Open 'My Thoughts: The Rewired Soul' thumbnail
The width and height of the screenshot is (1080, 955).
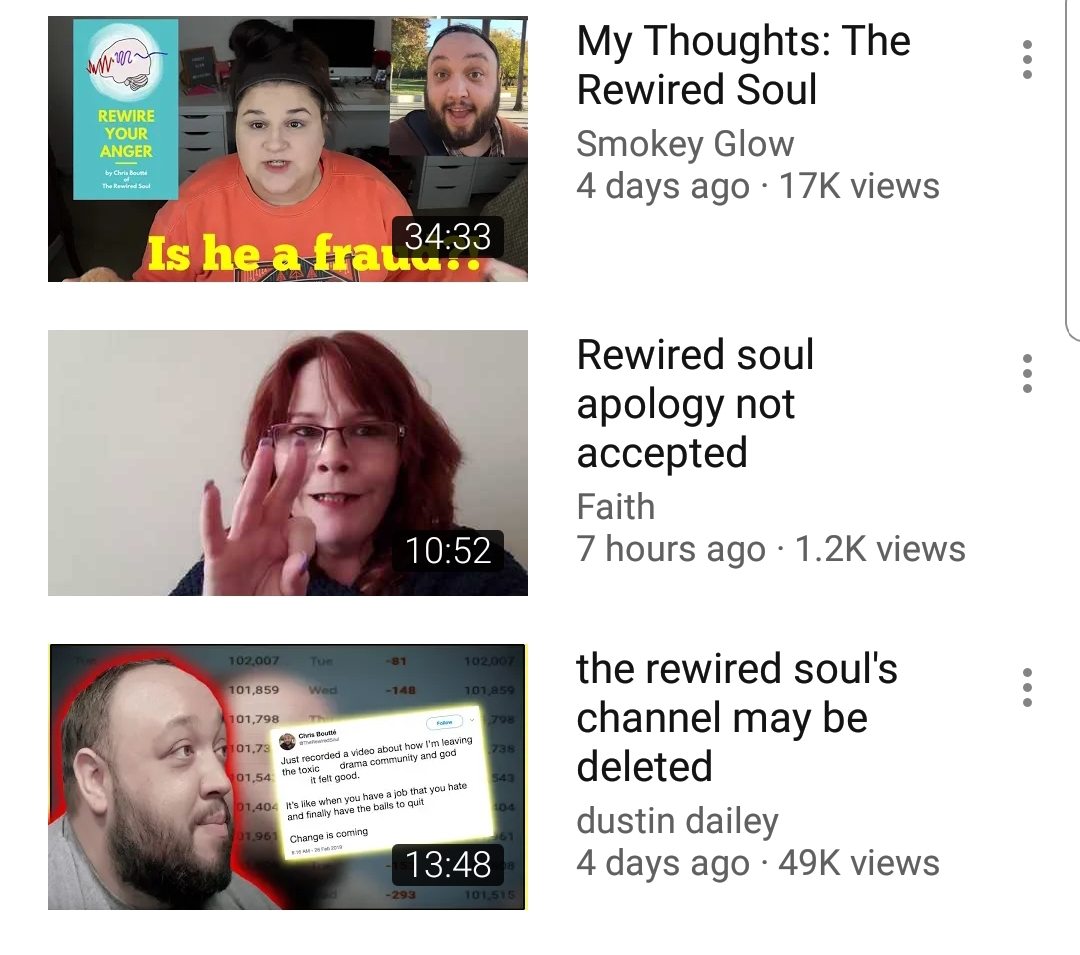point(288,149)
